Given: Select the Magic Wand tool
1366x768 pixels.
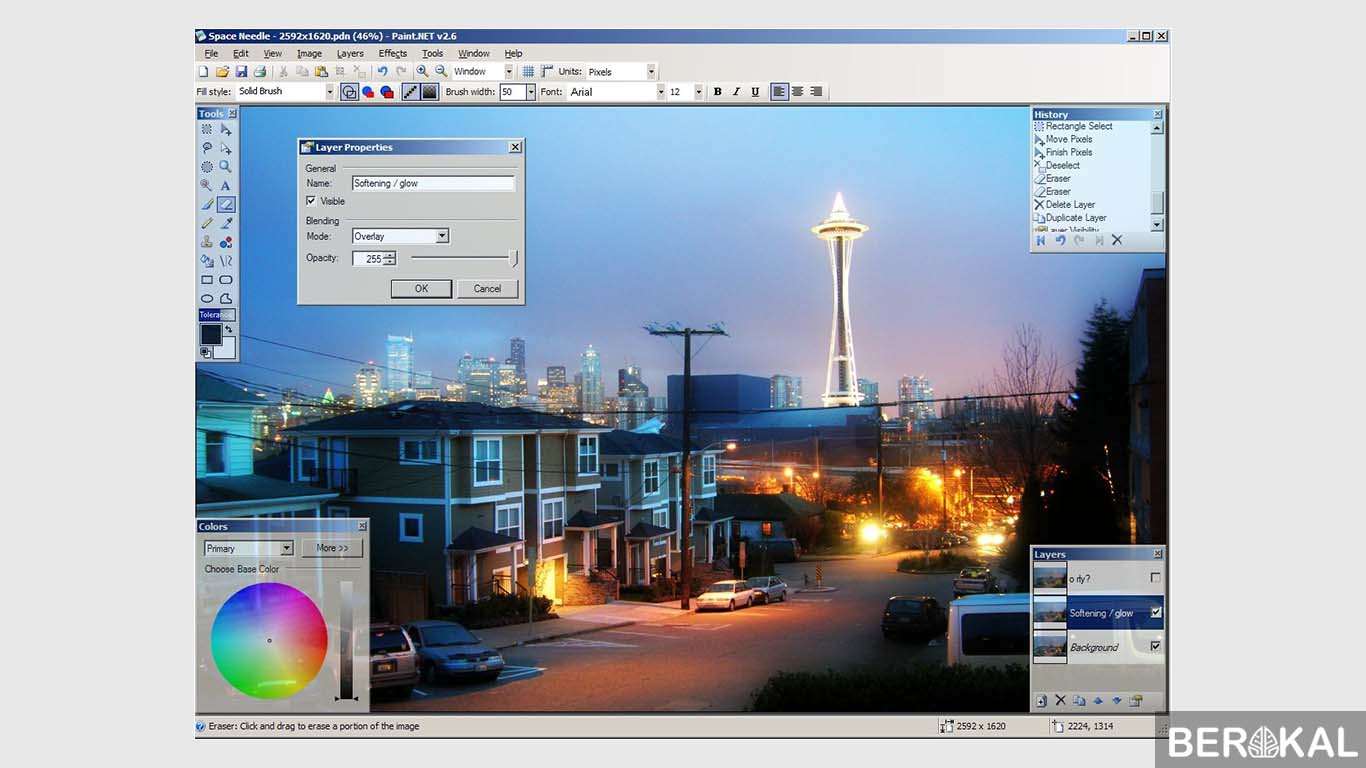Looking at the screenshot, I should [207, 186].
